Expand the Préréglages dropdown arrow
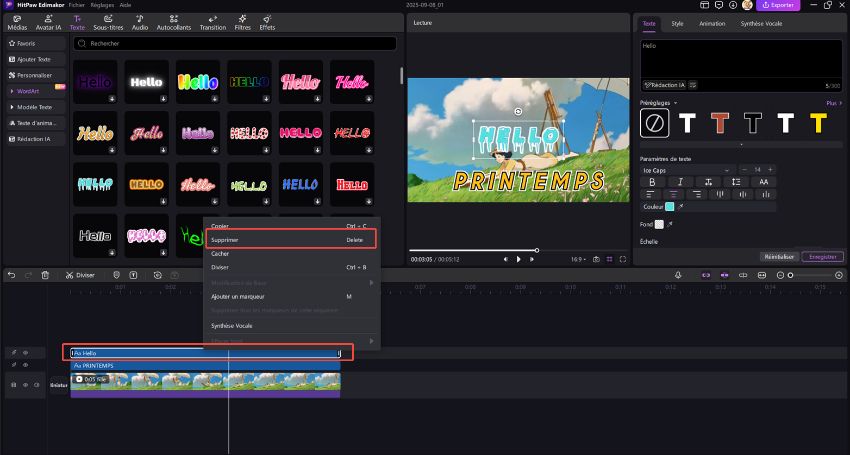The width and height of the screenshot is (850, 455). (x=675, y=103)
